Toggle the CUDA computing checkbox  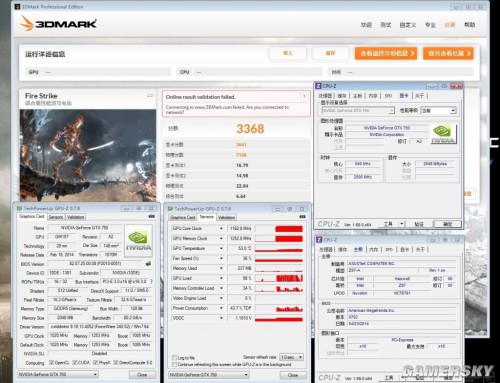click(x=75, y=362)
